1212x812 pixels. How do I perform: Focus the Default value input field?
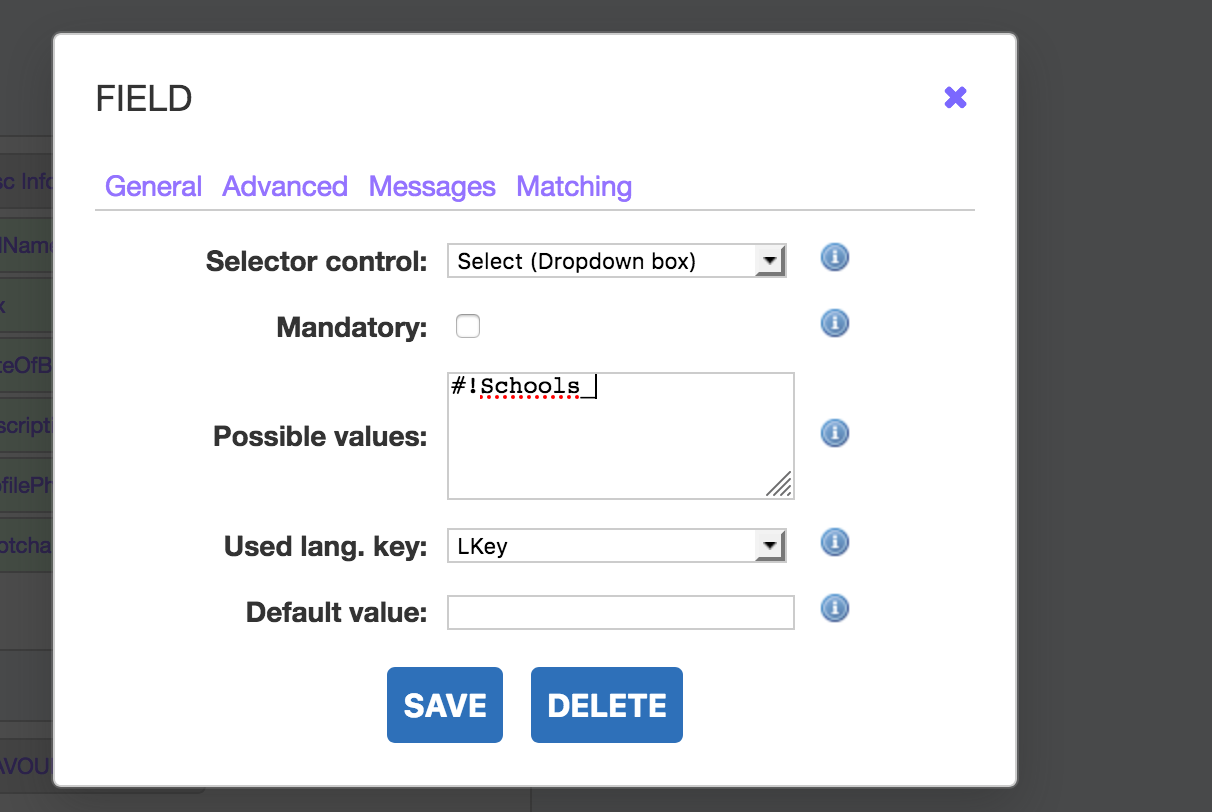pyautogui.click(x=620, y=612)
